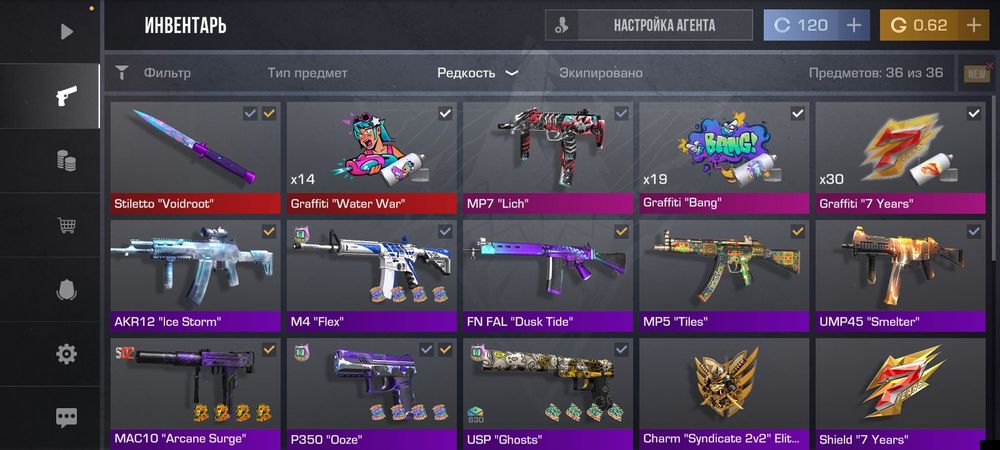This screenshot has width=1000, height=450.
Task: Open the Фильтр filter options
Action: [x=167, y=73]
